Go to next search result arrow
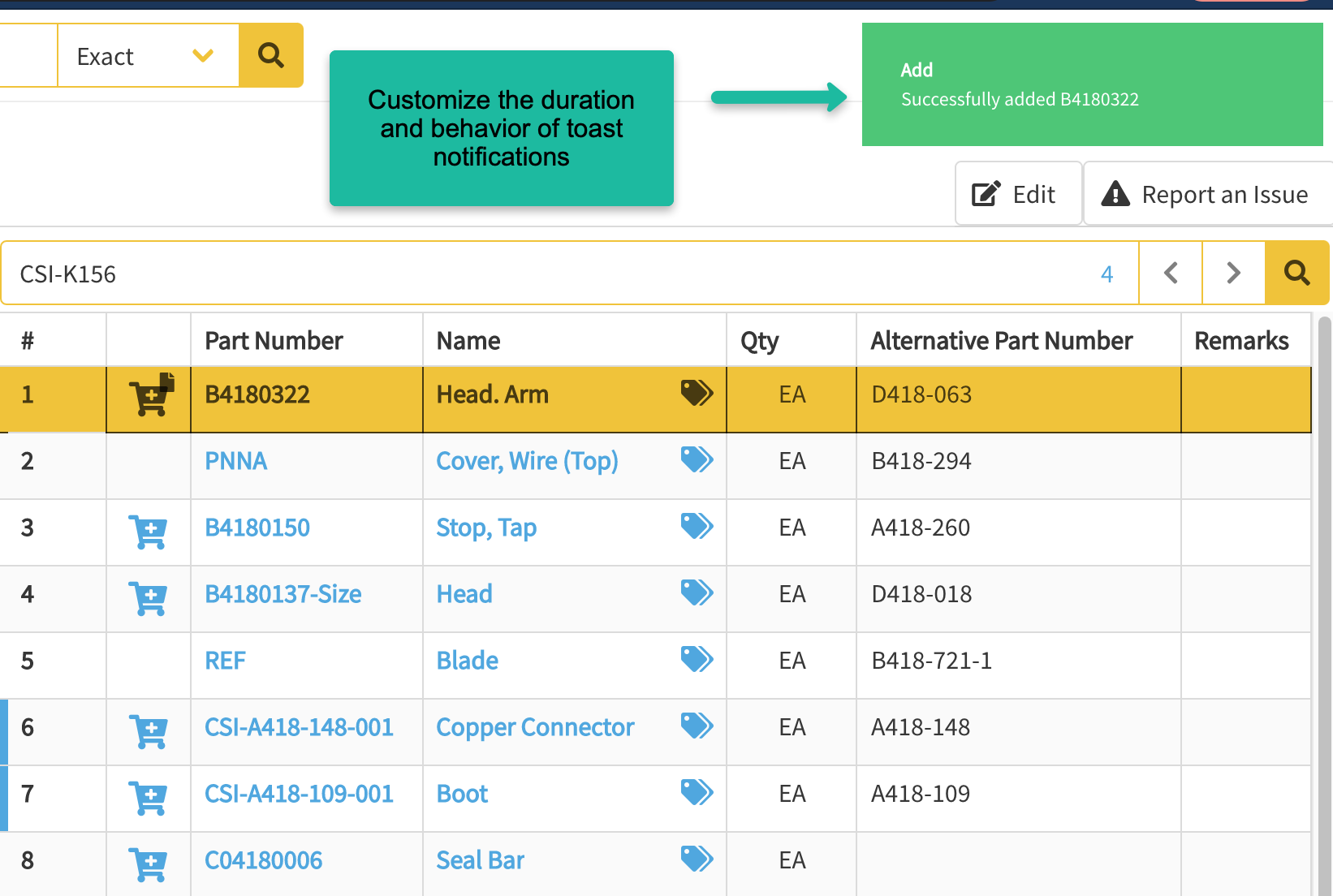1333x896 pixels. 1233,273
